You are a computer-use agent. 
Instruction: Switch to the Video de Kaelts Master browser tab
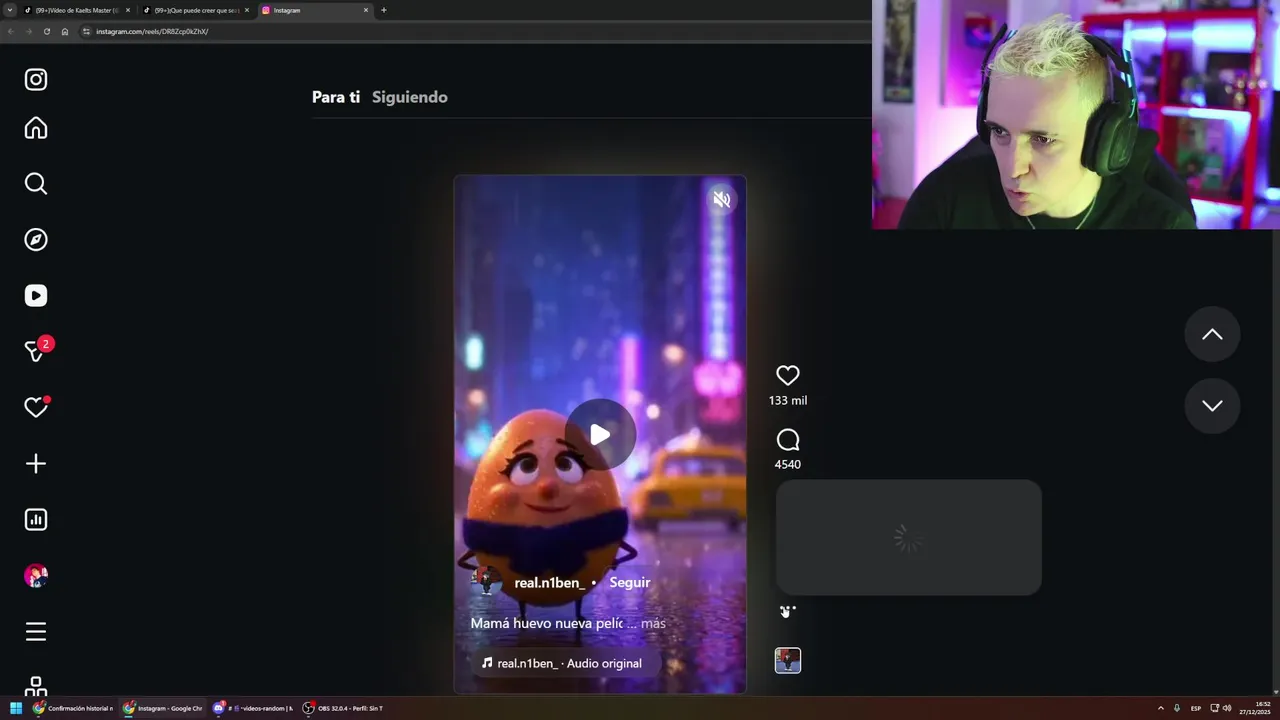[x=78, y=10]
